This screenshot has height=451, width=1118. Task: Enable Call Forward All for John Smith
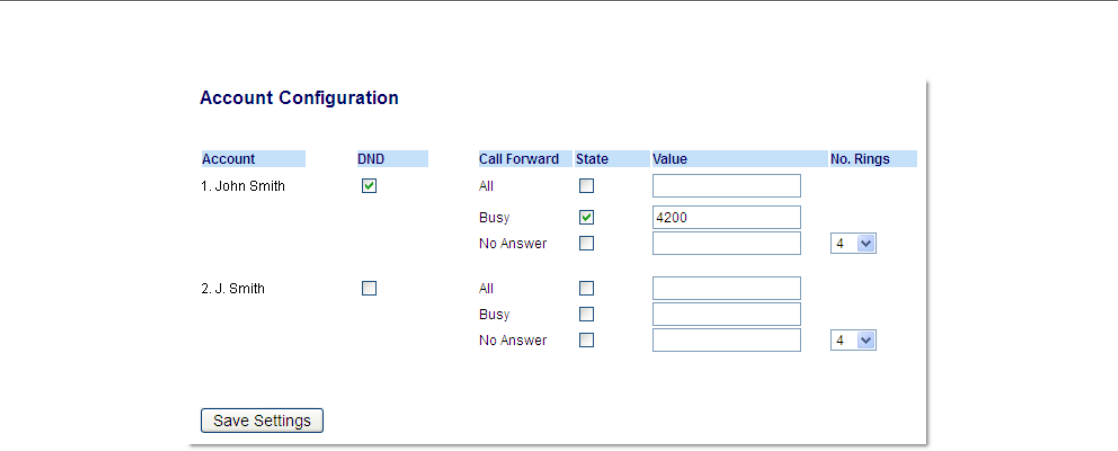pyautogui.click(x=587, y=186)
